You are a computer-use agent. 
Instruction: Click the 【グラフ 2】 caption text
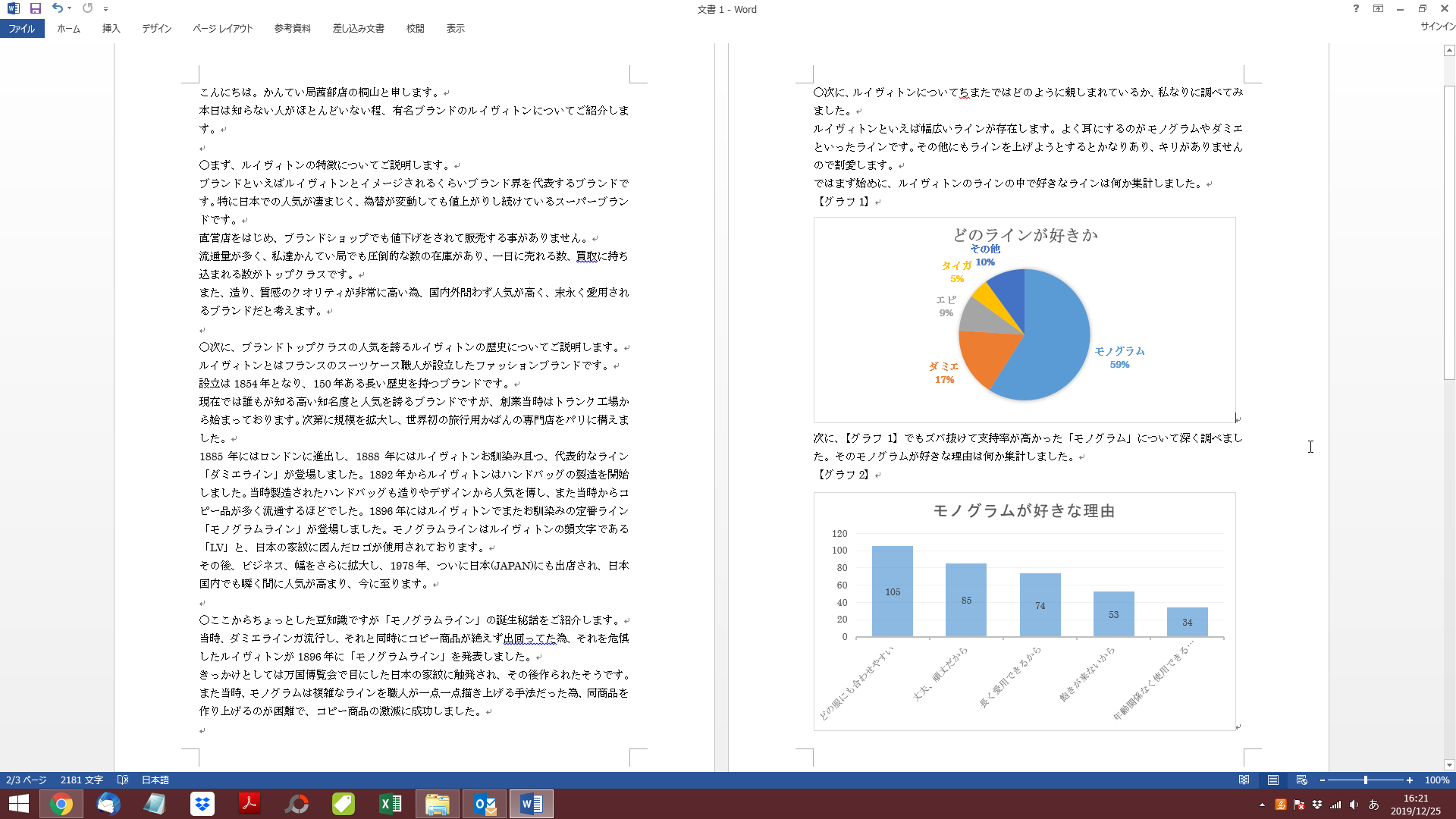[843, 475]
